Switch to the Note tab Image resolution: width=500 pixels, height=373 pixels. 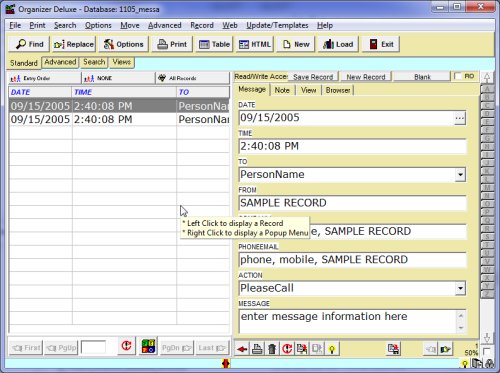282,90
